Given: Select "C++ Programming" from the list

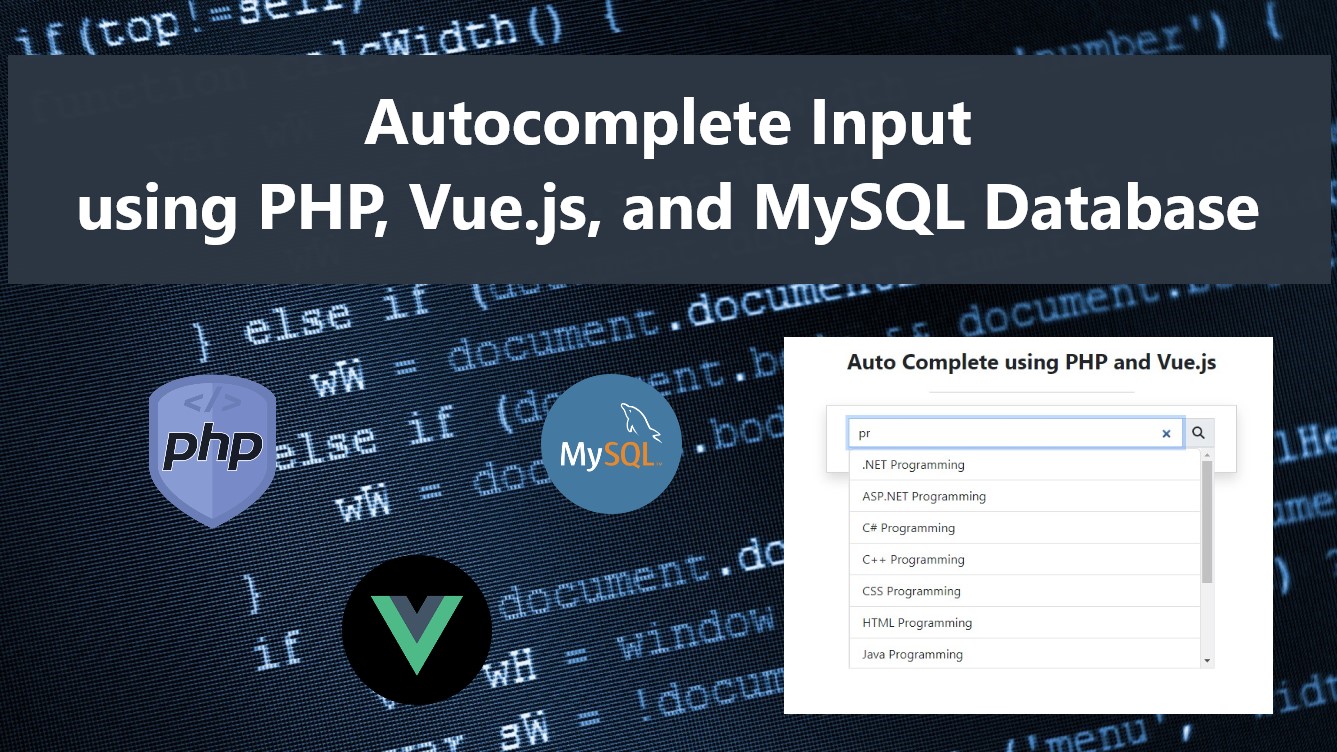Looking at the screenshot, I should tap(912, 559).
